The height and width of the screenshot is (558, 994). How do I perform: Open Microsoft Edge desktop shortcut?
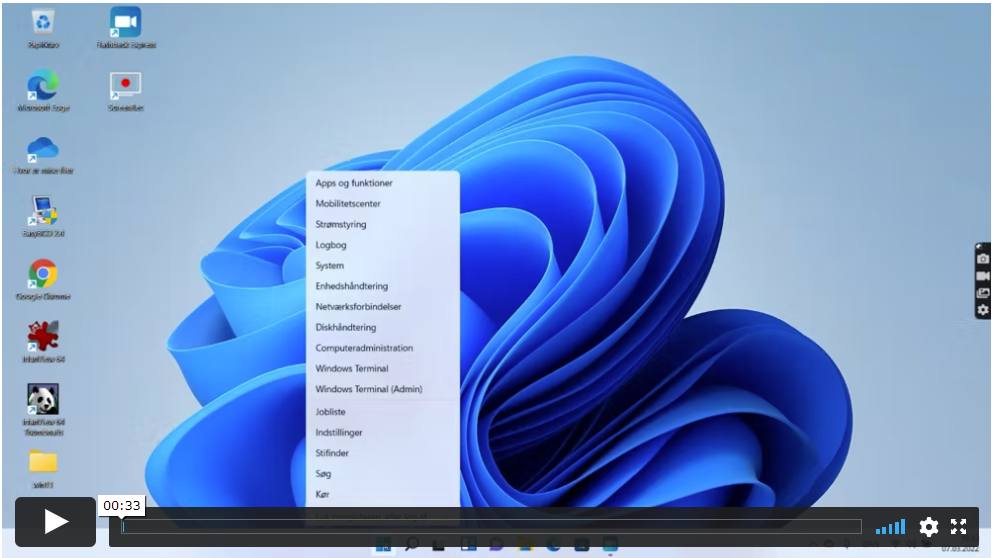point(42,86)
